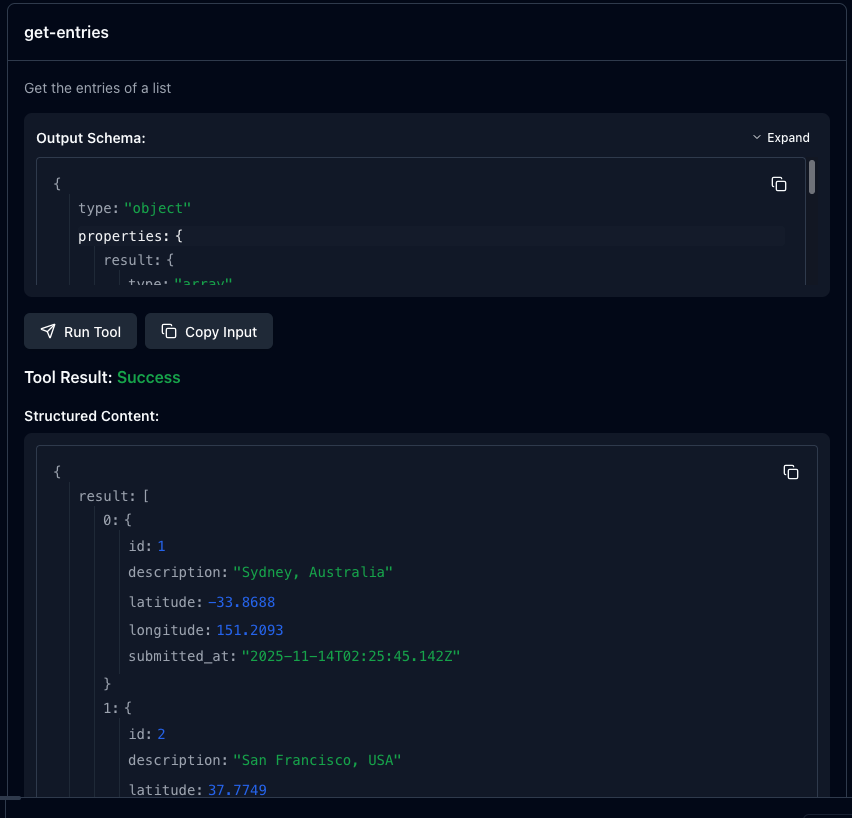The image size is (852, 818).
Task: Copy the Structured Content via its copy icon
Action: pyautogui.click(x=791, y=471)
